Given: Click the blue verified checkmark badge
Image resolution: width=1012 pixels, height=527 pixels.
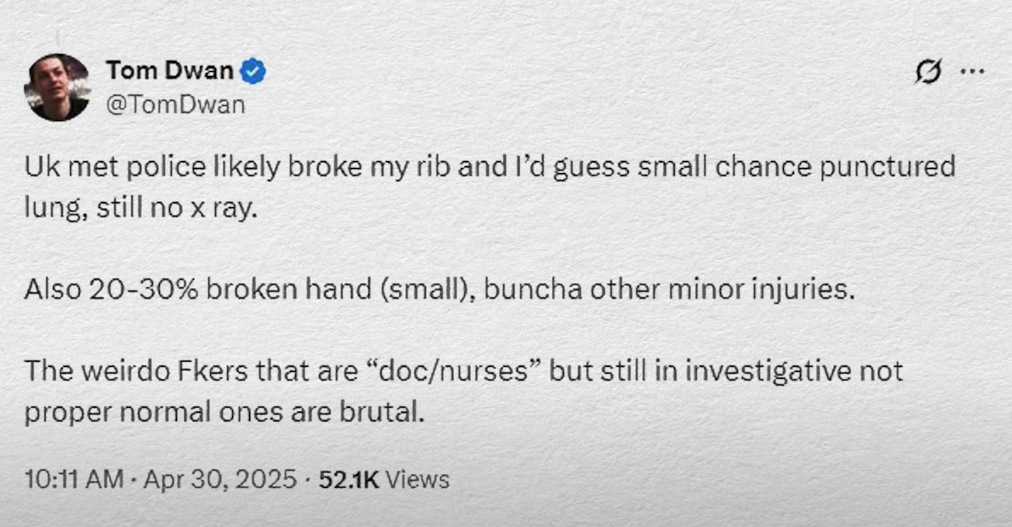Looking at the screenshot, I should (x=253, y=71).
